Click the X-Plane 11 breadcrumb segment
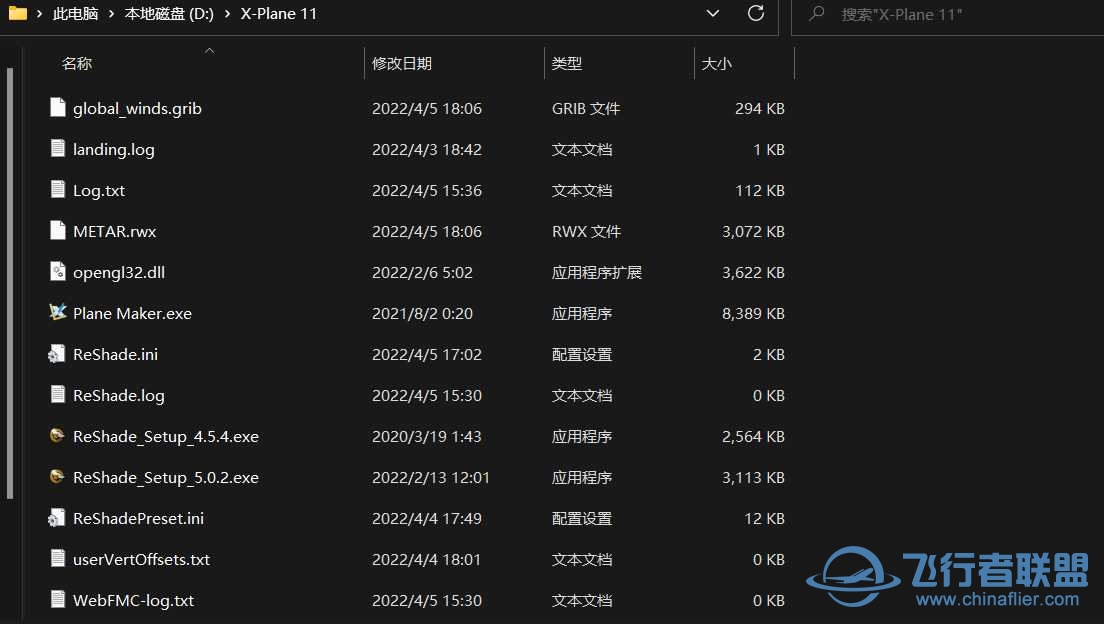 279,13
